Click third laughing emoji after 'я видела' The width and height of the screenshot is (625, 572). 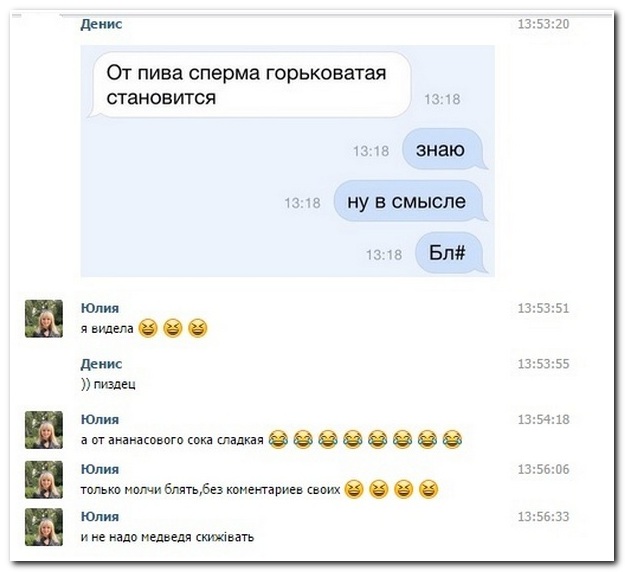click(198, 328)
